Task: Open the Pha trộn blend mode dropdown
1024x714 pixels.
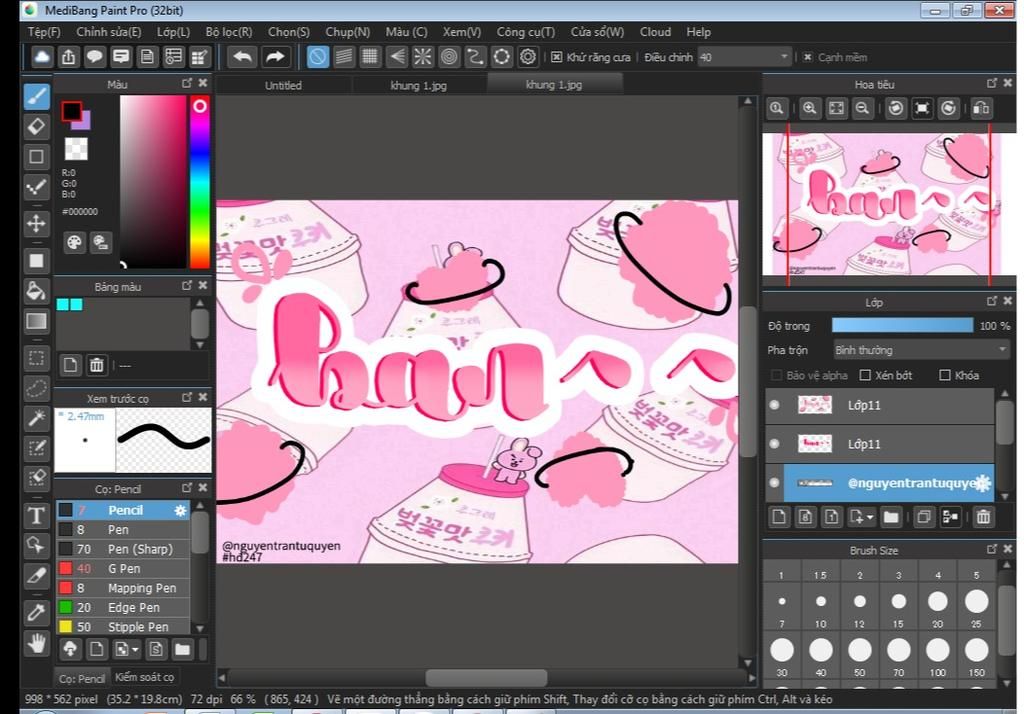Action: (921, 350)
